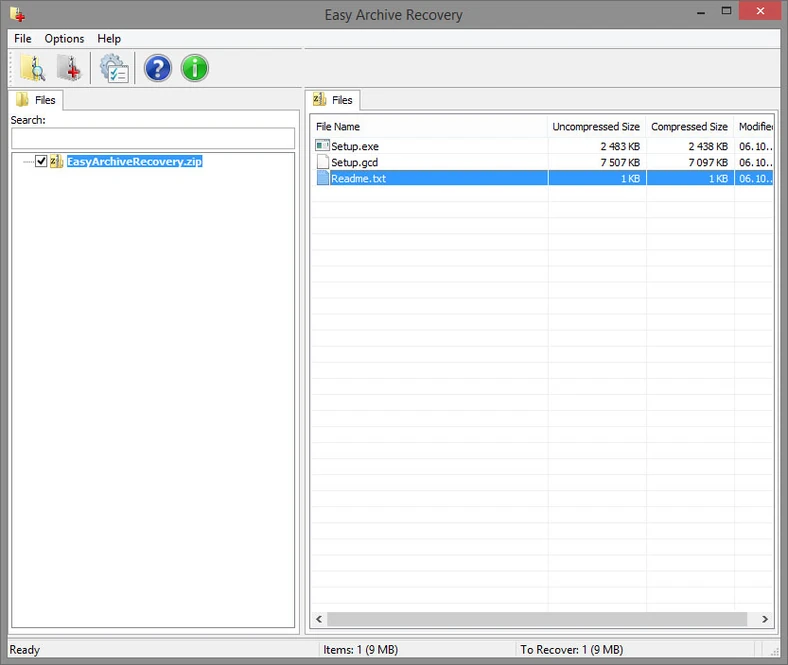The width and height of the screenshot is (788, 665).
Task: Click the horizontal scrollbar left arrow
Action: click(x=318, y=620)
